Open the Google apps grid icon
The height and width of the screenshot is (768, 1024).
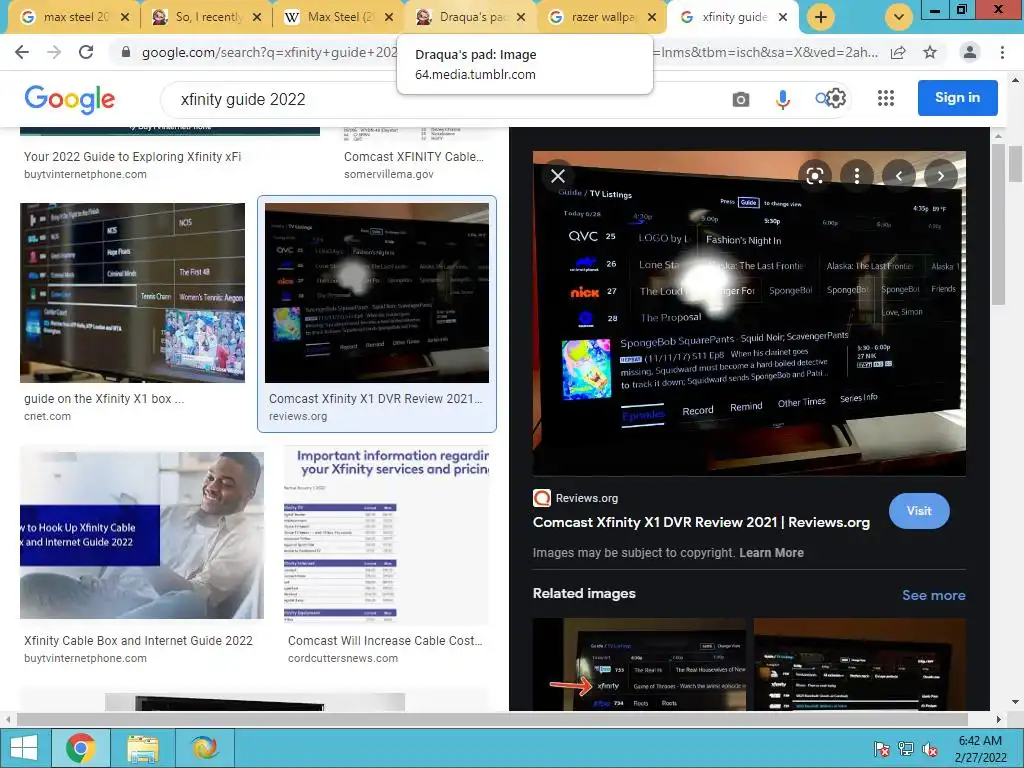pos(886,98)
